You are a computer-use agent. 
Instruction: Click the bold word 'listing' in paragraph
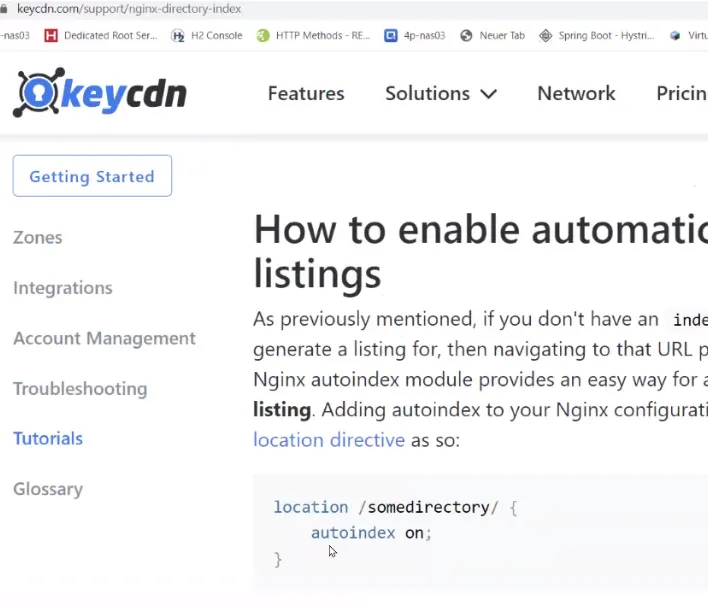[x=282, y=410]
